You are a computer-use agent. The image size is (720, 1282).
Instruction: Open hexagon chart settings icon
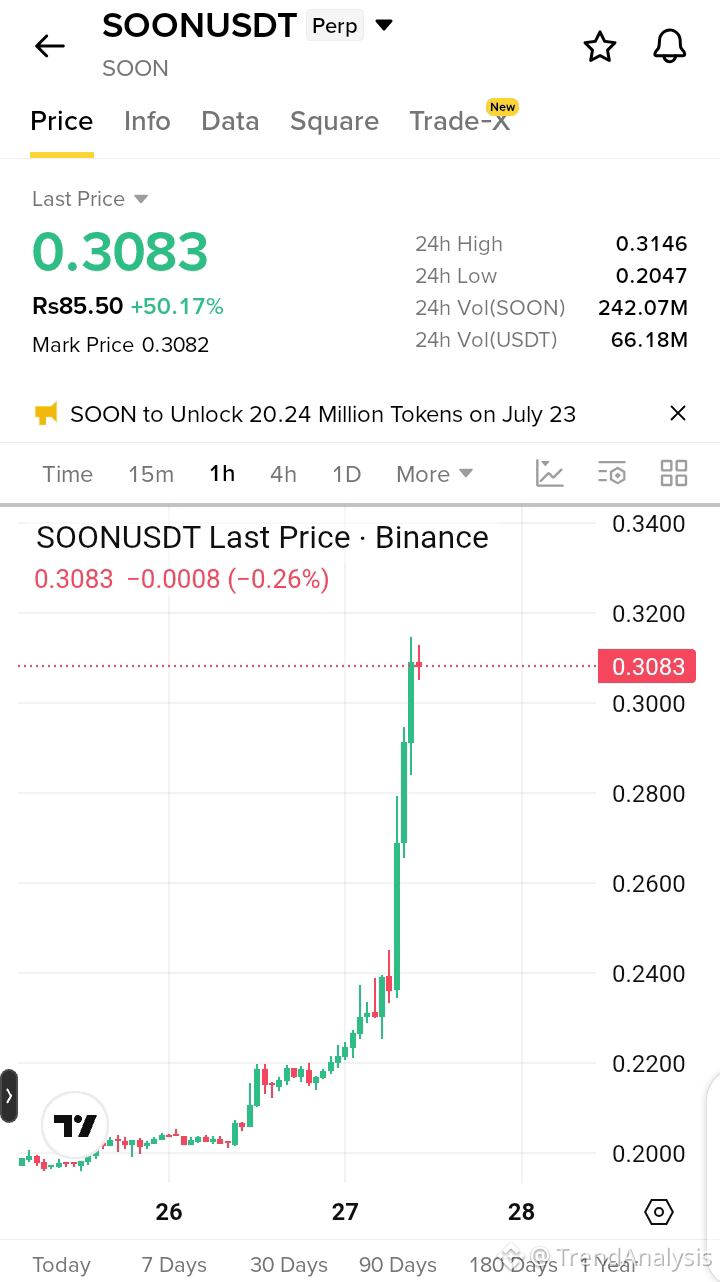tap(659, 1212)
